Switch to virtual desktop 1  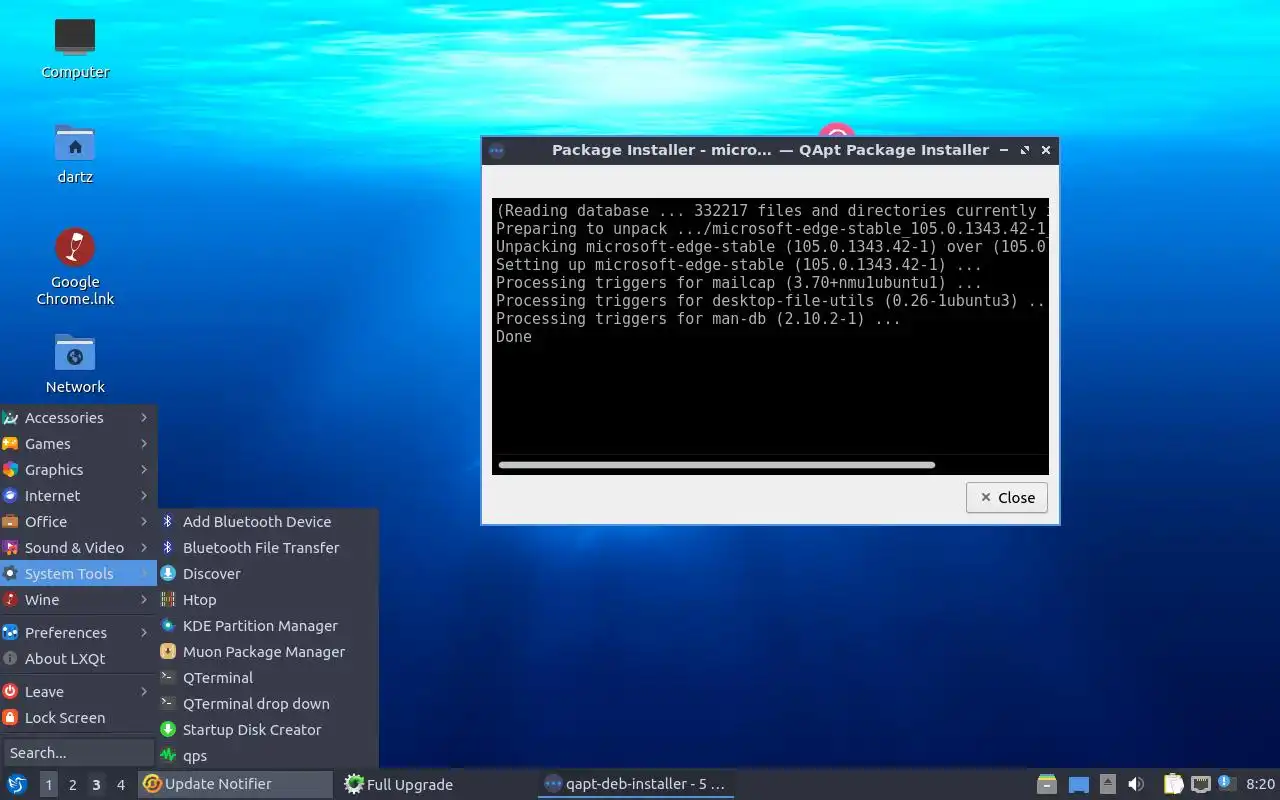pos(48,785)
